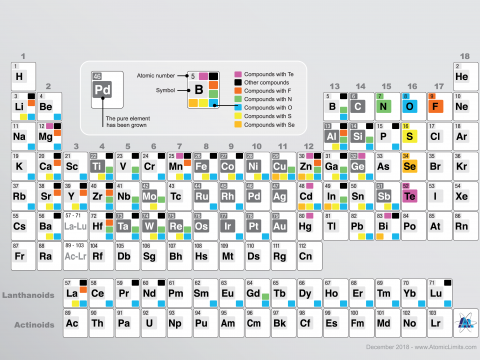Screen dimensions: 480x360
Task: Click the blue Compounds with O swatch
Action: click(238, 107)
